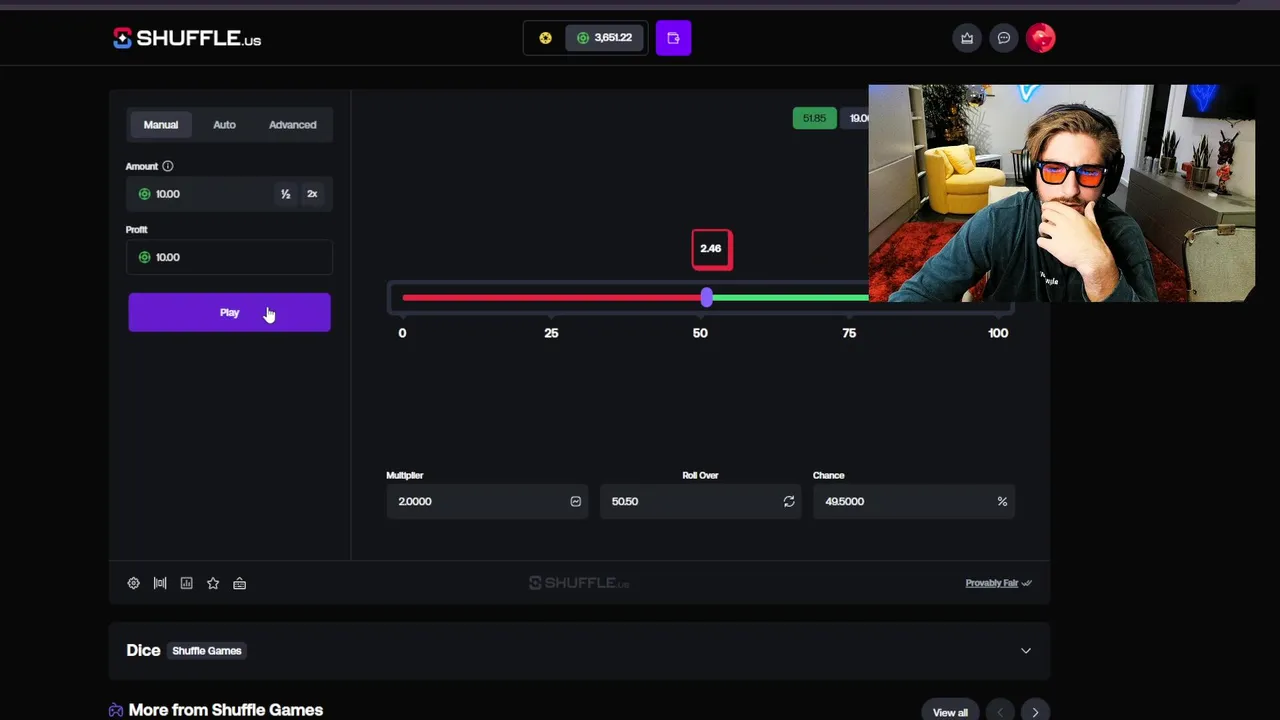Click the gold coin currency icon

[545, 38]
